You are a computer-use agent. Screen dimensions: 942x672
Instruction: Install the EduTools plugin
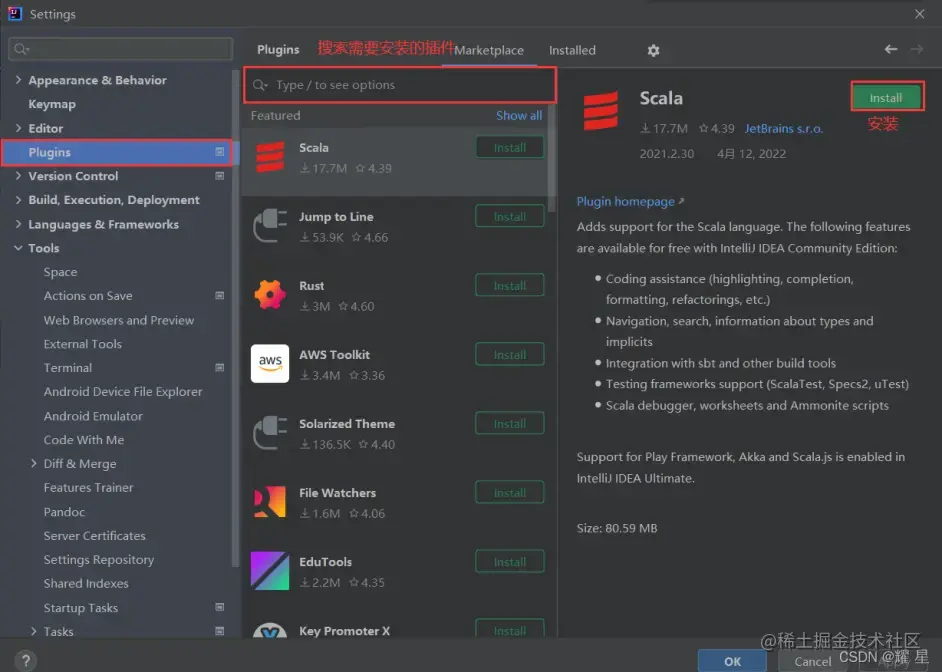click(x=509, y=562)
